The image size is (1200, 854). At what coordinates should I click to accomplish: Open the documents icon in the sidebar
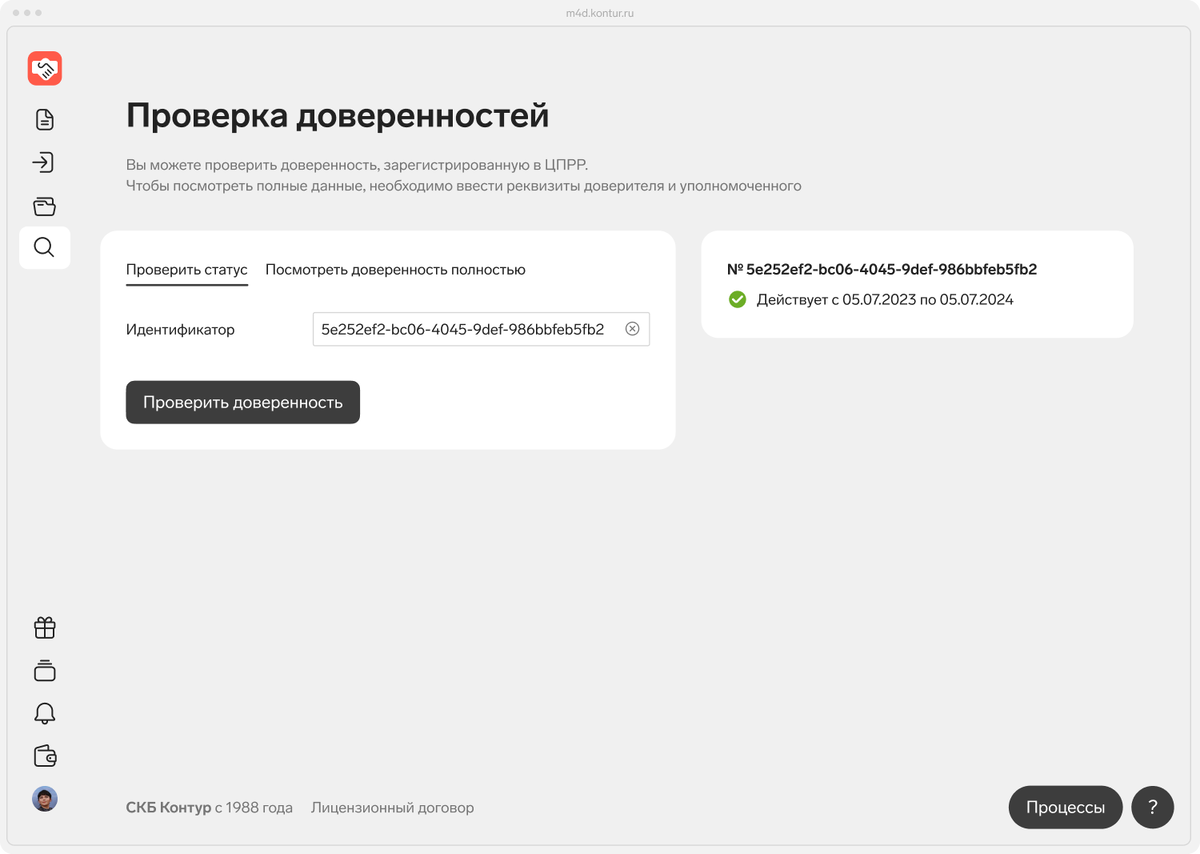[x=44, y=119]
